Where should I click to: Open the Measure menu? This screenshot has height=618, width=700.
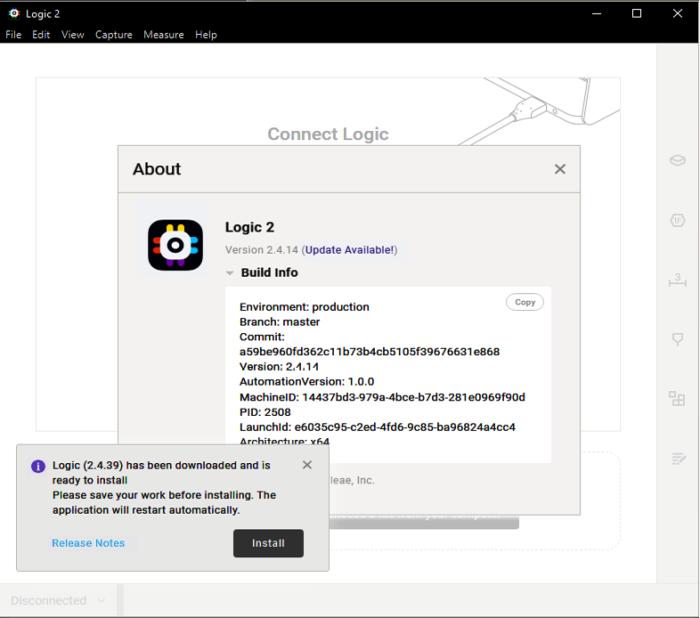click(163, 35)
